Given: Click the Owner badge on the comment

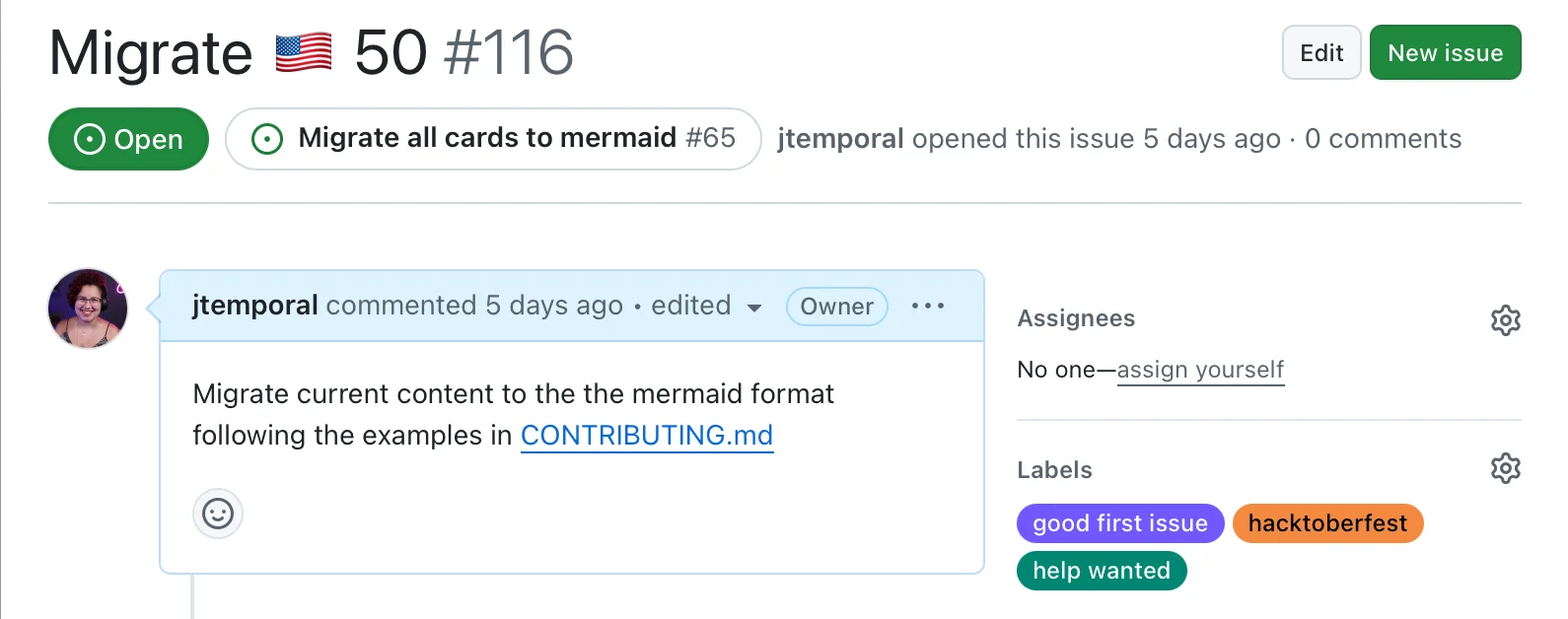Looking at the screenshot, I should click(x=835, y=307).
